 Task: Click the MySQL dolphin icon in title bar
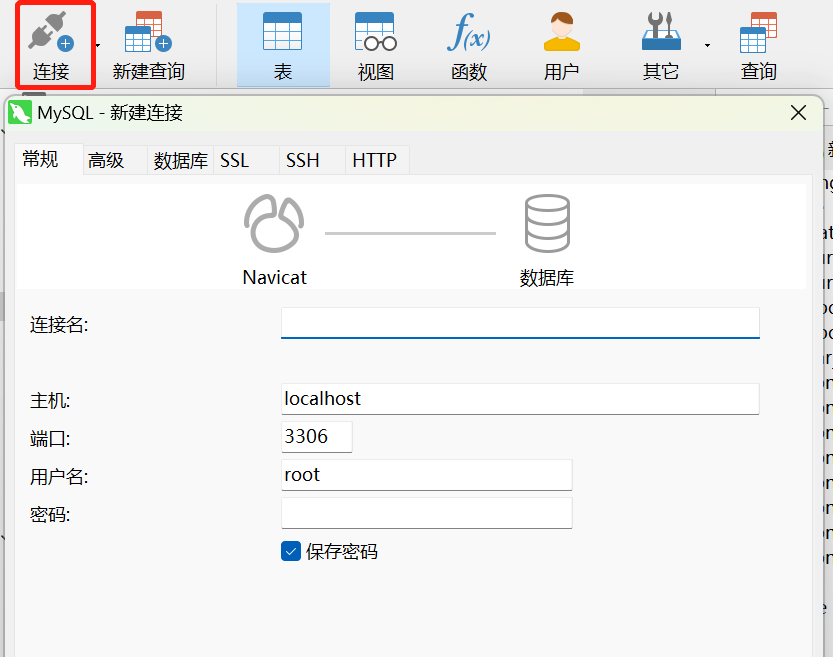(20, 113)
